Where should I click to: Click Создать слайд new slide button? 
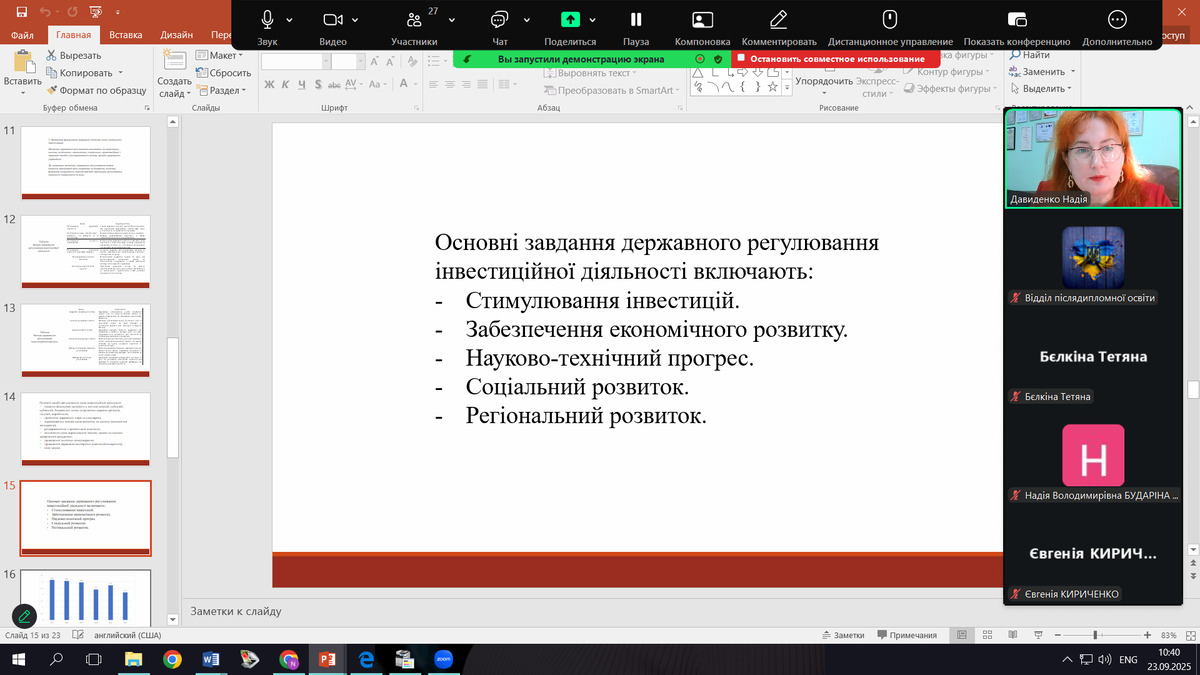[175, 74]
